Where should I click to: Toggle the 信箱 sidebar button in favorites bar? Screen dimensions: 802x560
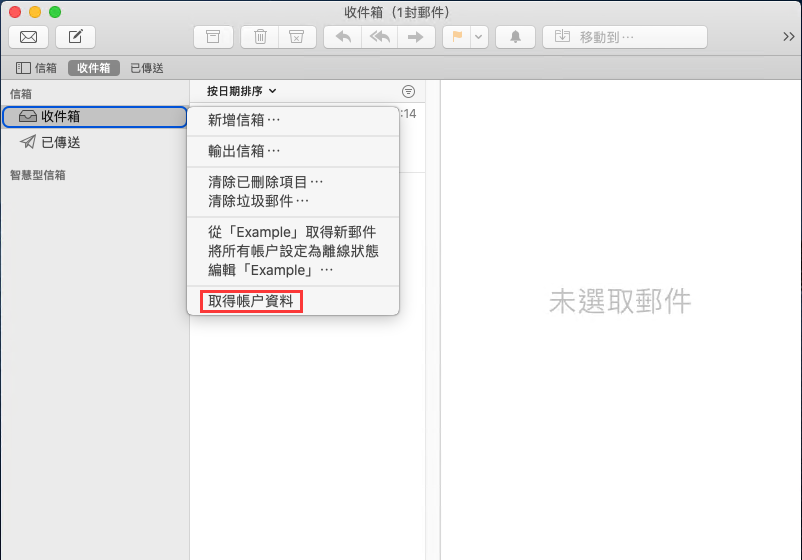(37, 68)
